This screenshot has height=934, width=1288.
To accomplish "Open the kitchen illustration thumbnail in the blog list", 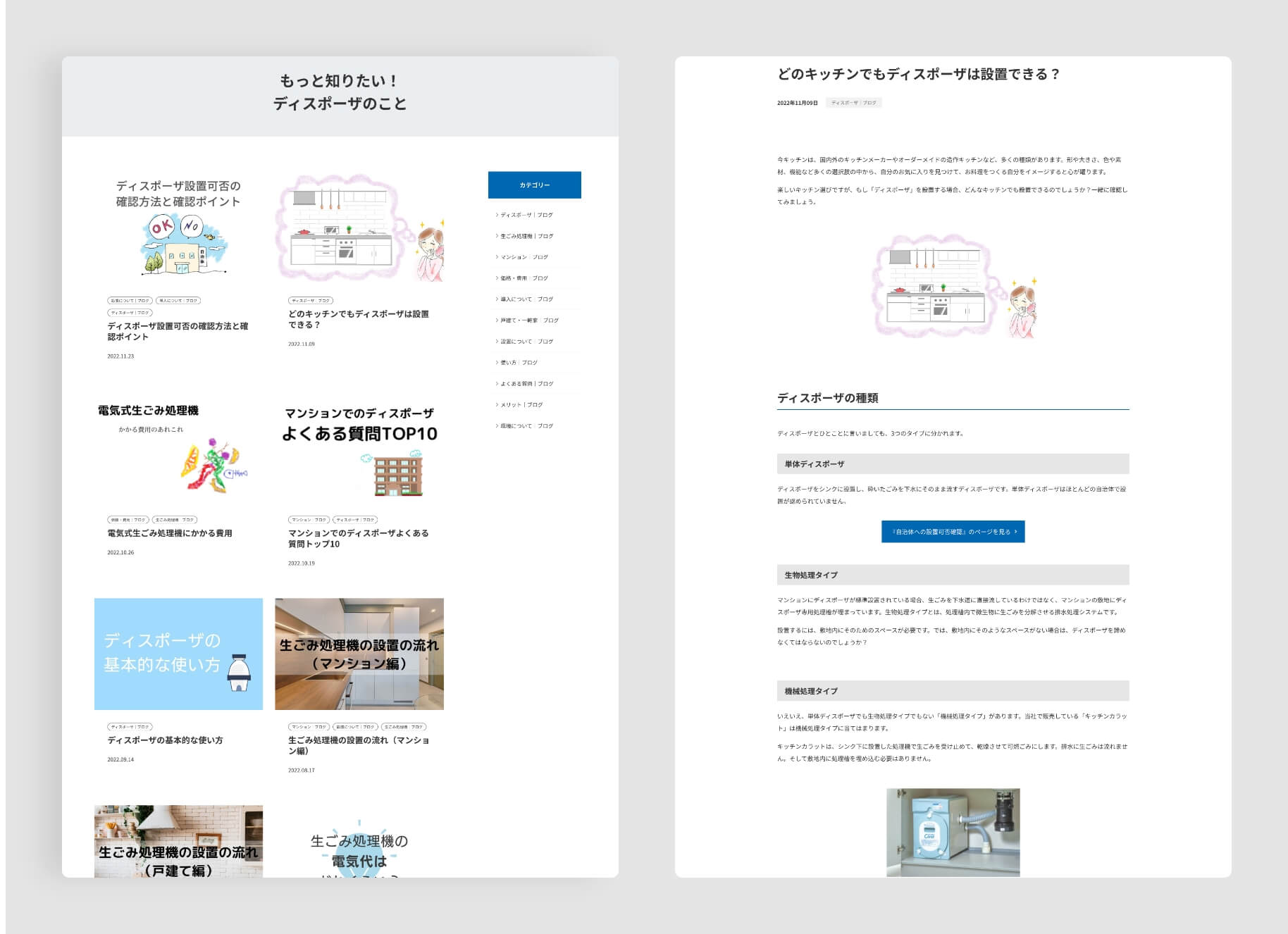I will (x=359, y=227).
